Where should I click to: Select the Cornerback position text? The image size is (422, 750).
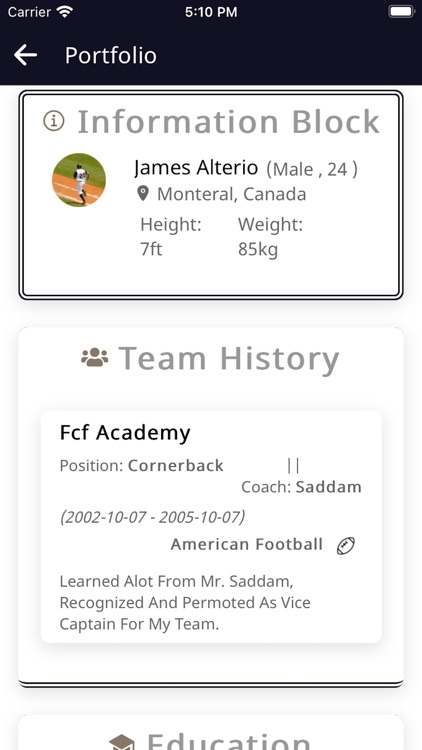pos(176,465)
